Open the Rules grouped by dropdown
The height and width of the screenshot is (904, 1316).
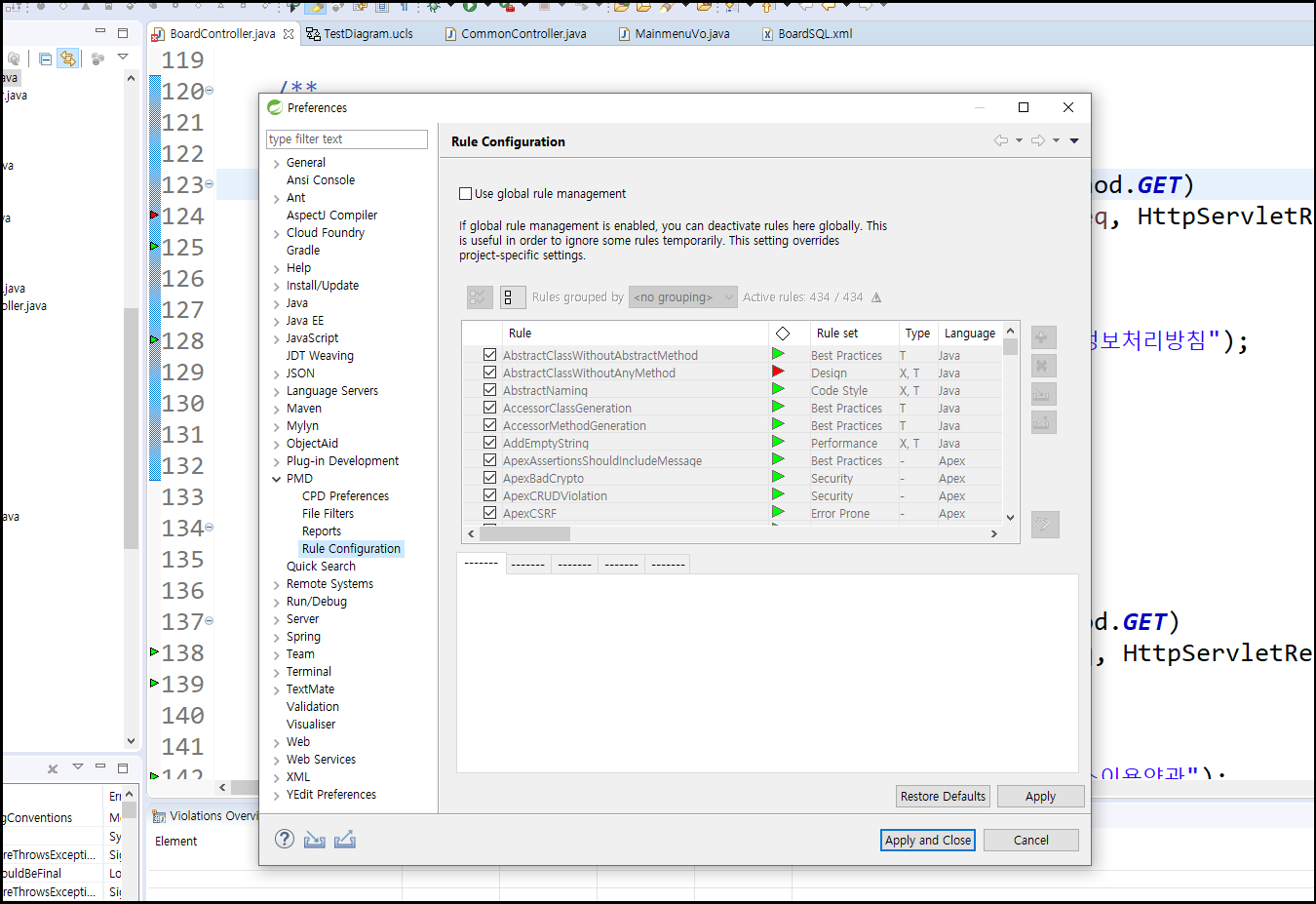682,297
